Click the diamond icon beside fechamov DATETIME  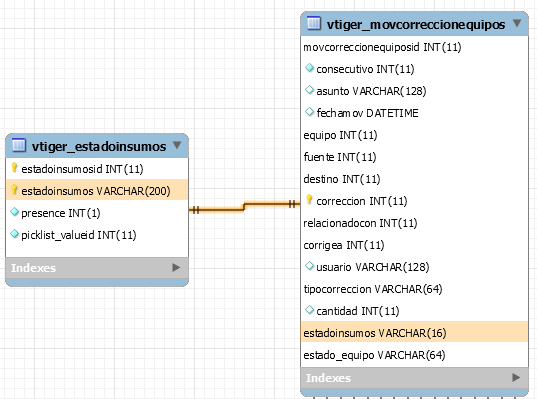click(x=310, y=112)
